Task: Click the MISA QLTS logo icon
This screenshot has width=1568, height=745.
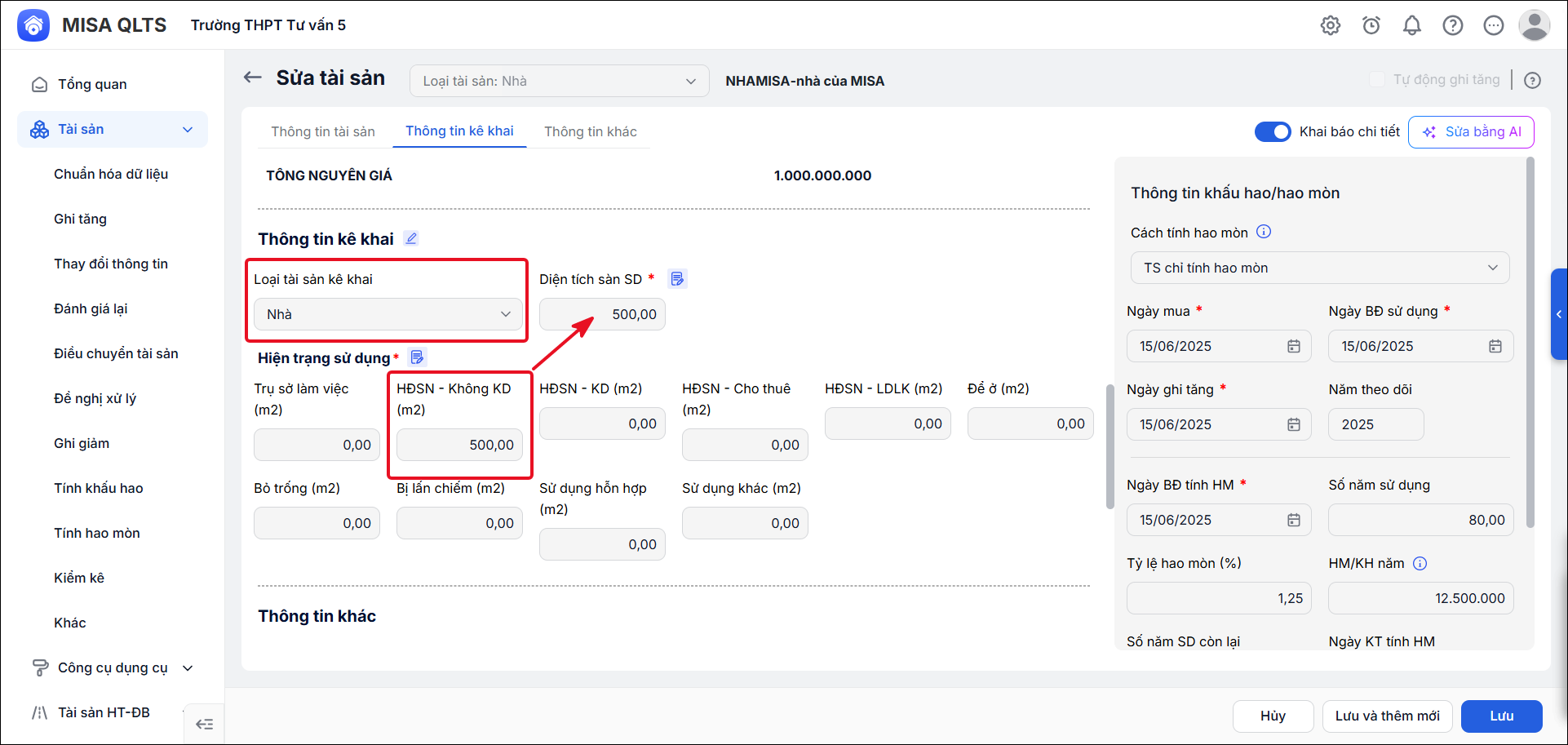Action: pos(33,25)
